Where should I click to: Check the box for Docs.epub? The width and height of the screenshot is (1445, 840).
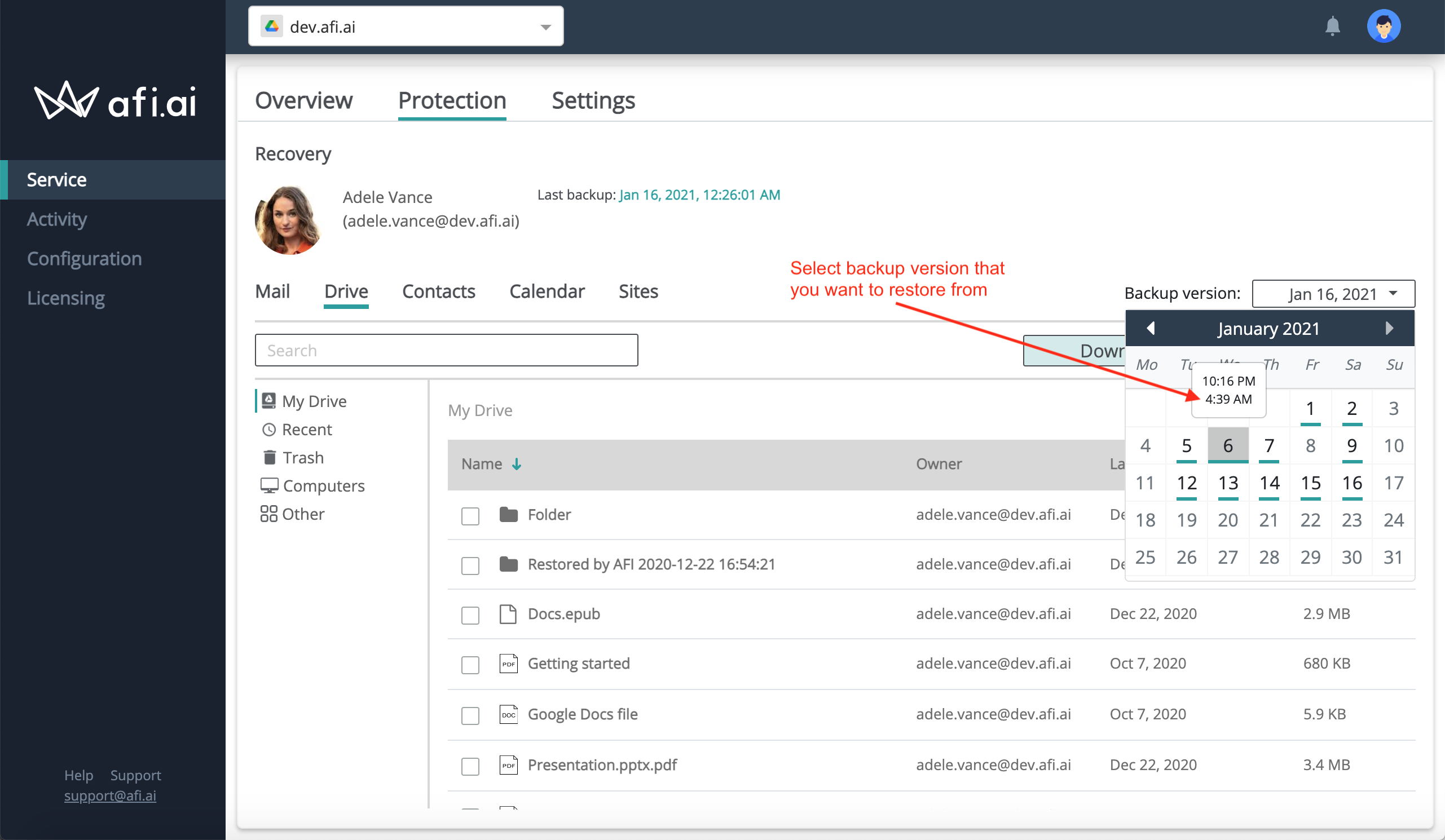(470, 616)
